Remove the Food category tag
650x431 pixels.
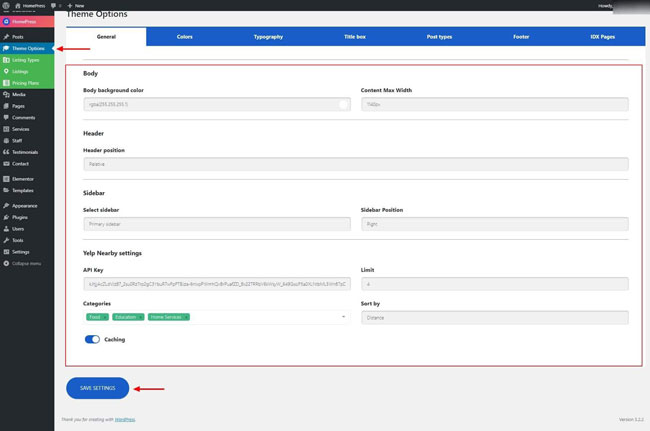tap(105, 317)
